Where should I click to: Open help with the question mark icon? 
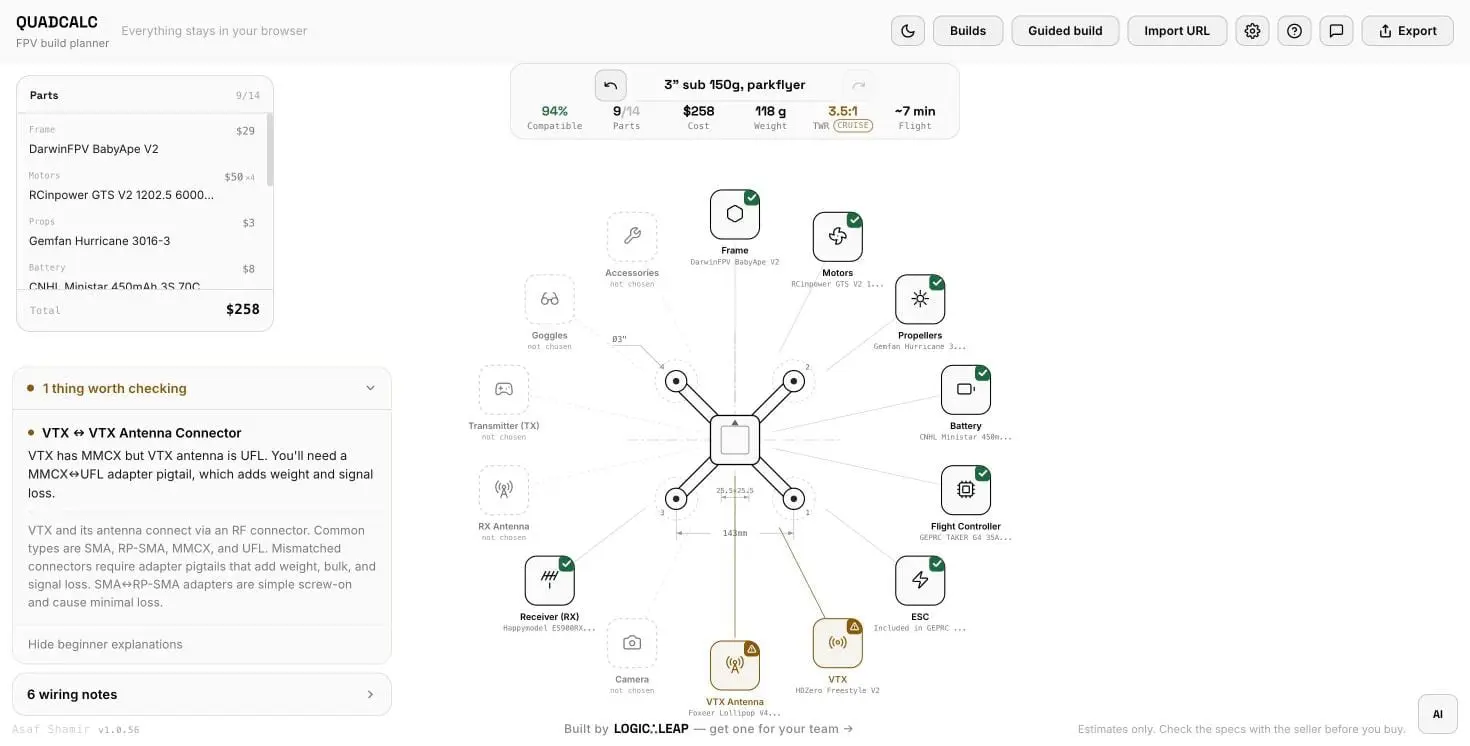(1294, 31)
